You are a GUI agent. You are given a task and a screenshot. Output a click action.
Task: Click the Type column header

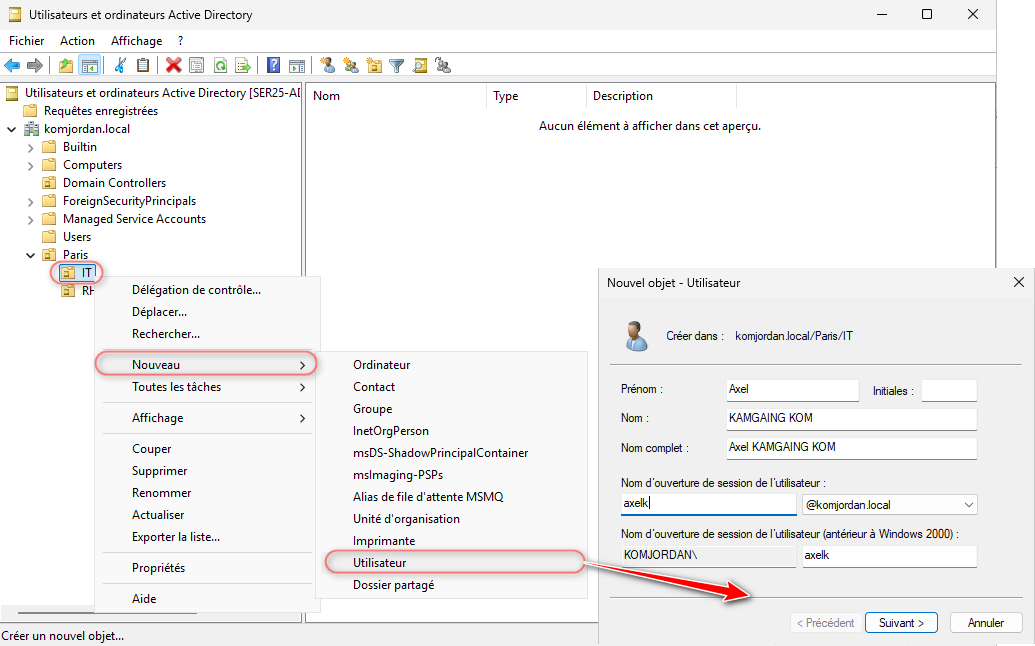click(x=537, y=96)
